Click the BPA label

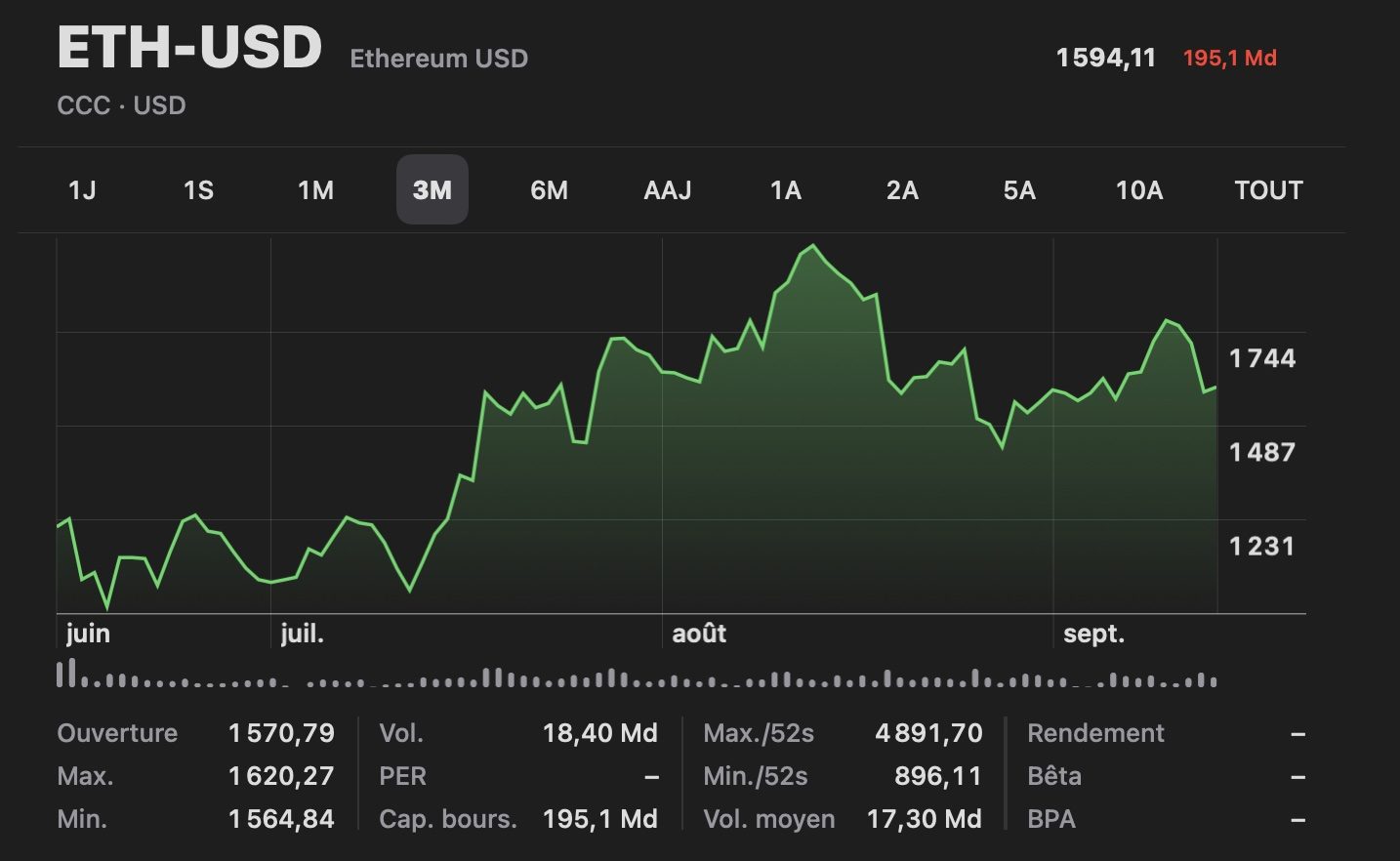[x=1051, y=819]
